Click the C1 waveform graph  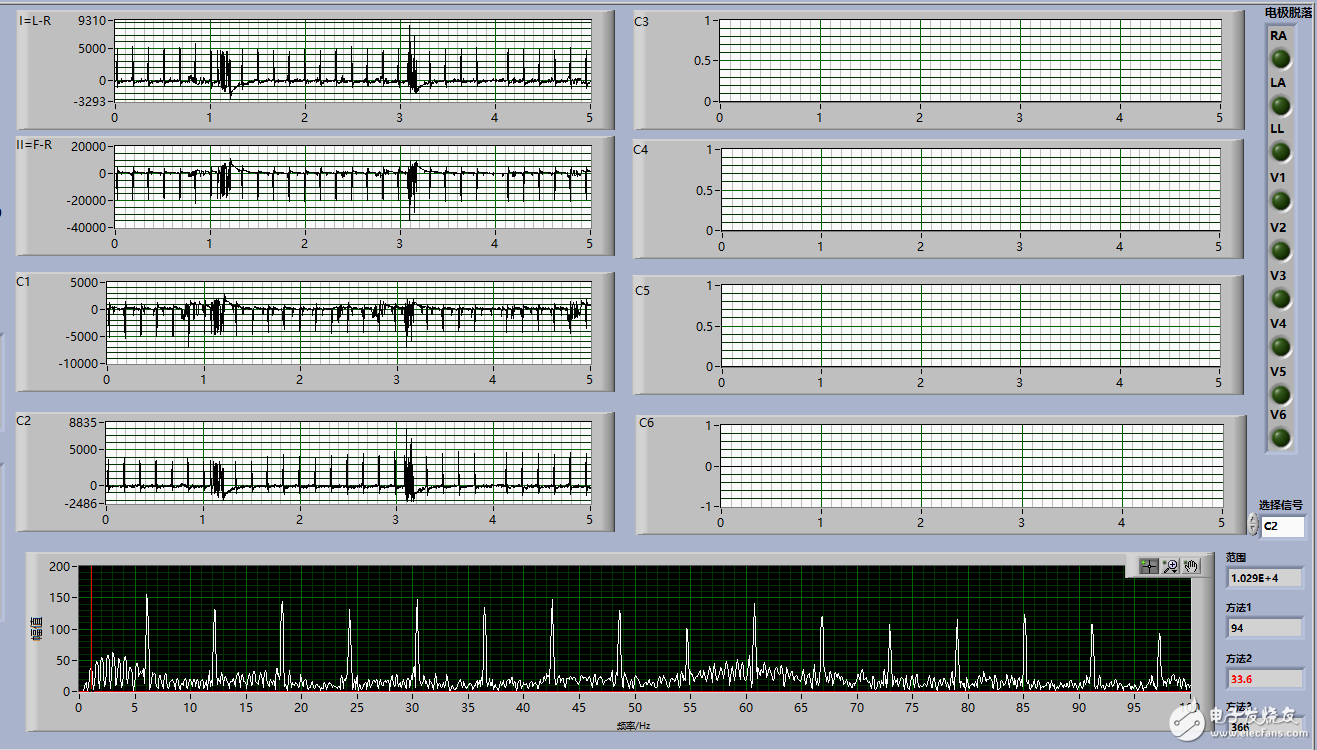(348, 323)
